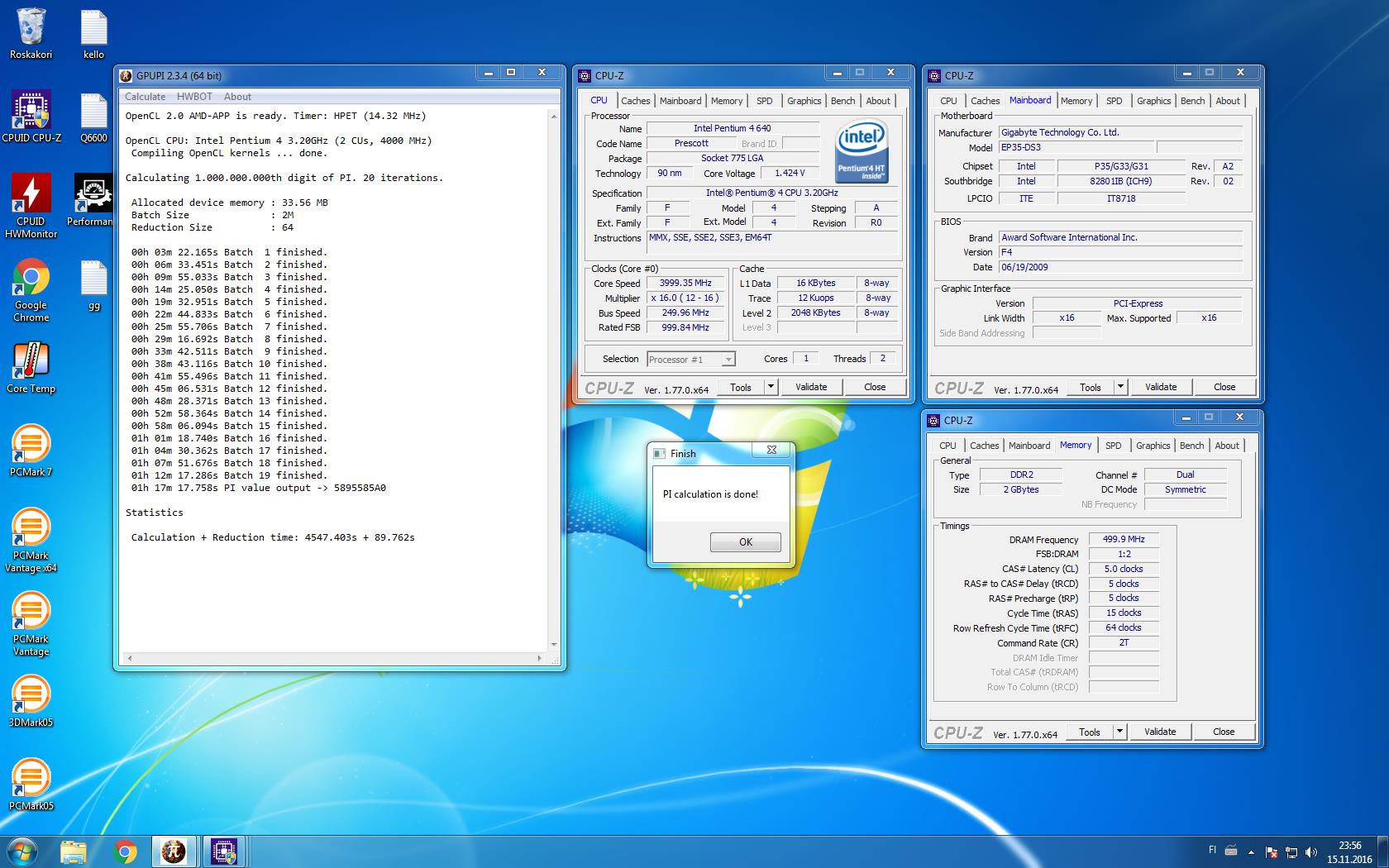Click Validate in Mainboard window
This screenshot has width=1389, height=868.
(1161, 387)
